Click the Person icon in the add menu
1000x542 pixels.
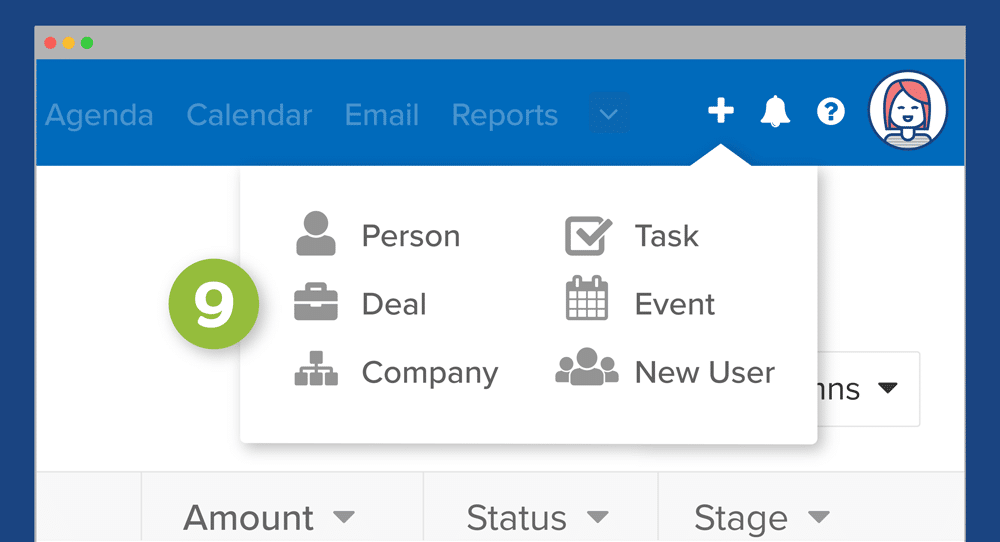coord(316,235)
